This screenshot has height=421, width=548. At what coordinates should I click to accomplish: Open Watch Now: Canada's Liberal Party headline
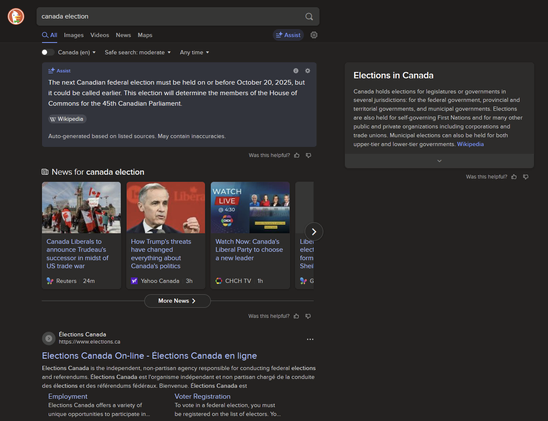[249, 249]
